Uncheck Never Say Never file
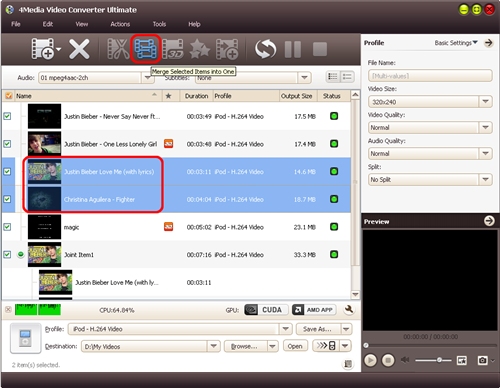Viewport: 500px width, 388px height. [x=7, y=116]
